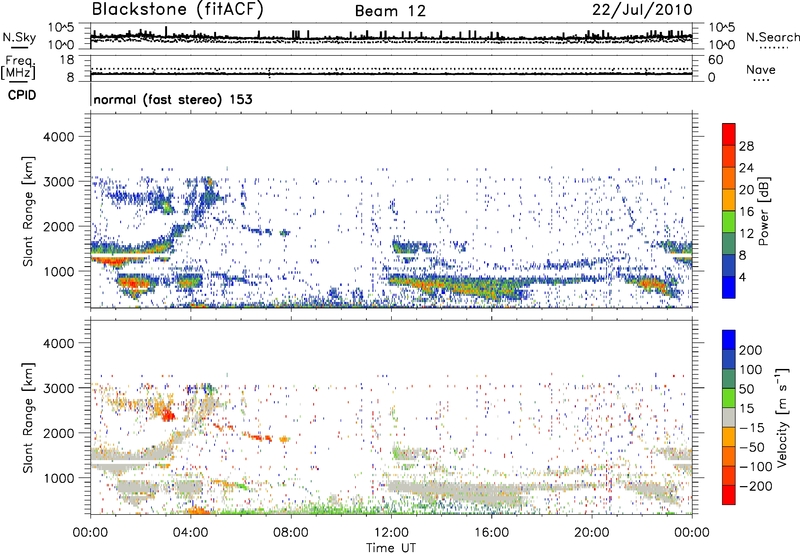Image resolution: width=800 pixels, height=554 pixels.
Task: Click the "Slant Range [km]" label of the velocity panel
Action: [x=28, y=417]
